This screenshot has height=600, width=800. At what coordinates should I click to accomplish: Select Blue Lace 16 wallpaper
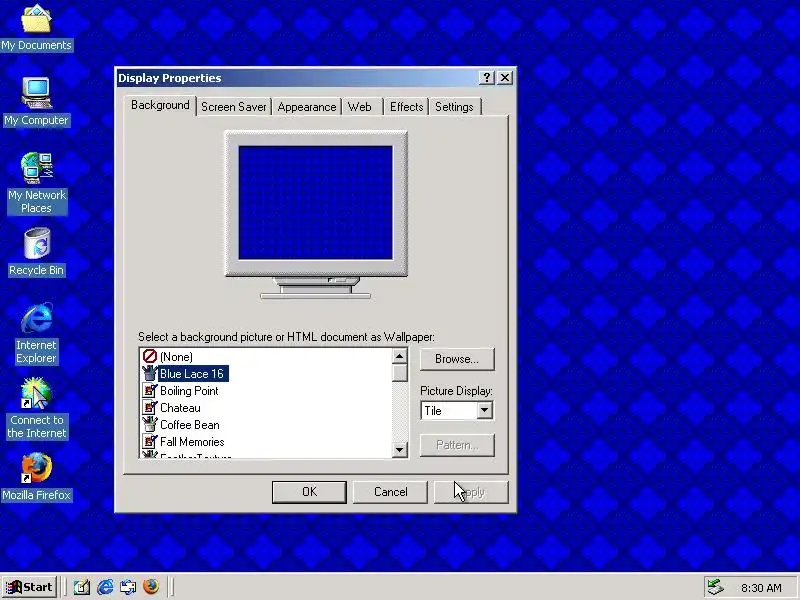tap(192, 374)
